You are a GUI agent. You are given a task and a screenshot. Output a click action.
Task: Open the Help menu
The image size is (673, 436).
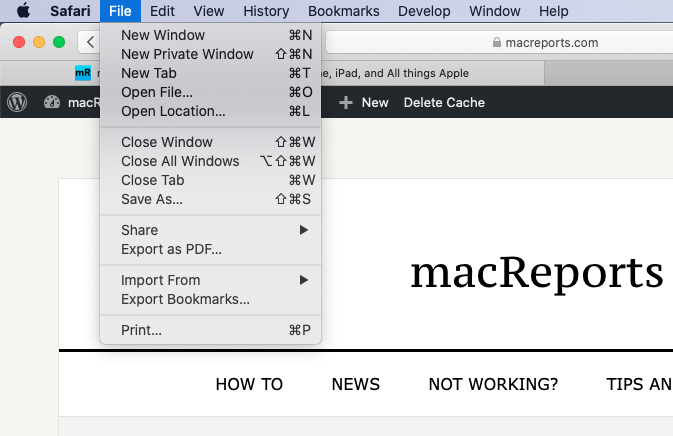[x=554, y=11]
